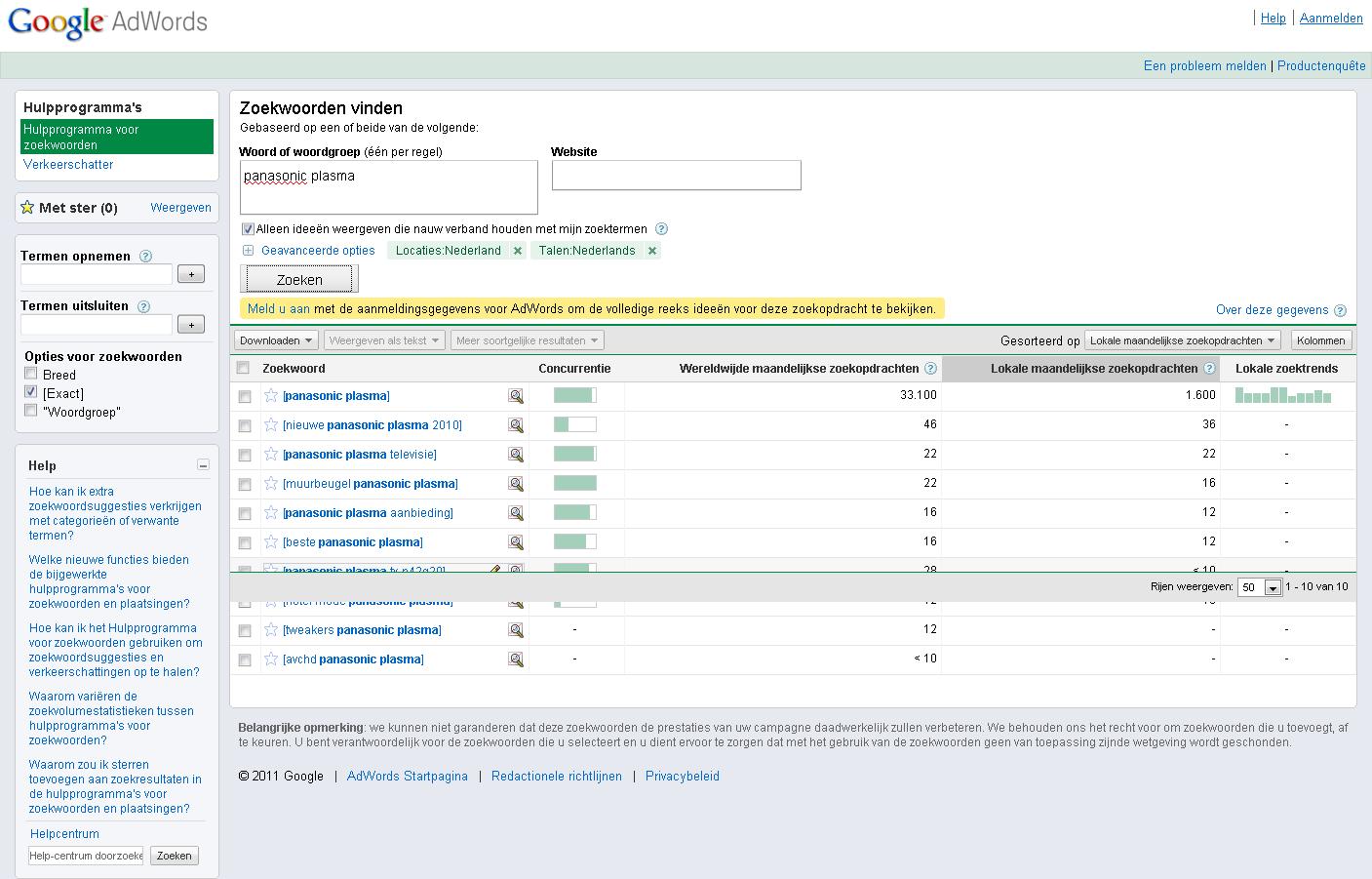The height and width of the screenshot is (879, 1372).
Task: Open help icon beside Termen uitsluiten
Action: click(144, 306)
